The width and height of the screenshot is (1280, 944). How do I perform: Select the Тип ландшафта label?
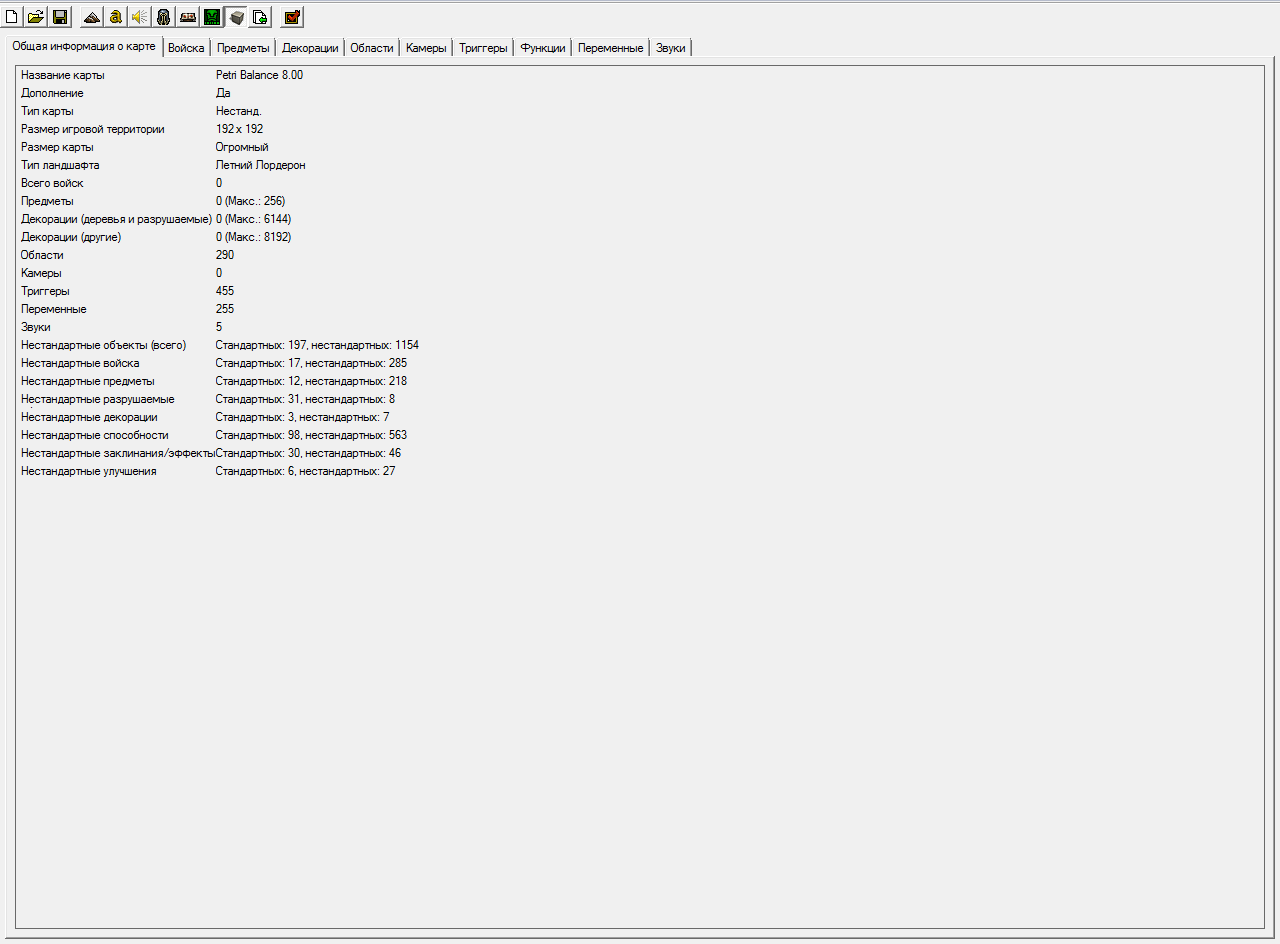(x=60, y=165)
